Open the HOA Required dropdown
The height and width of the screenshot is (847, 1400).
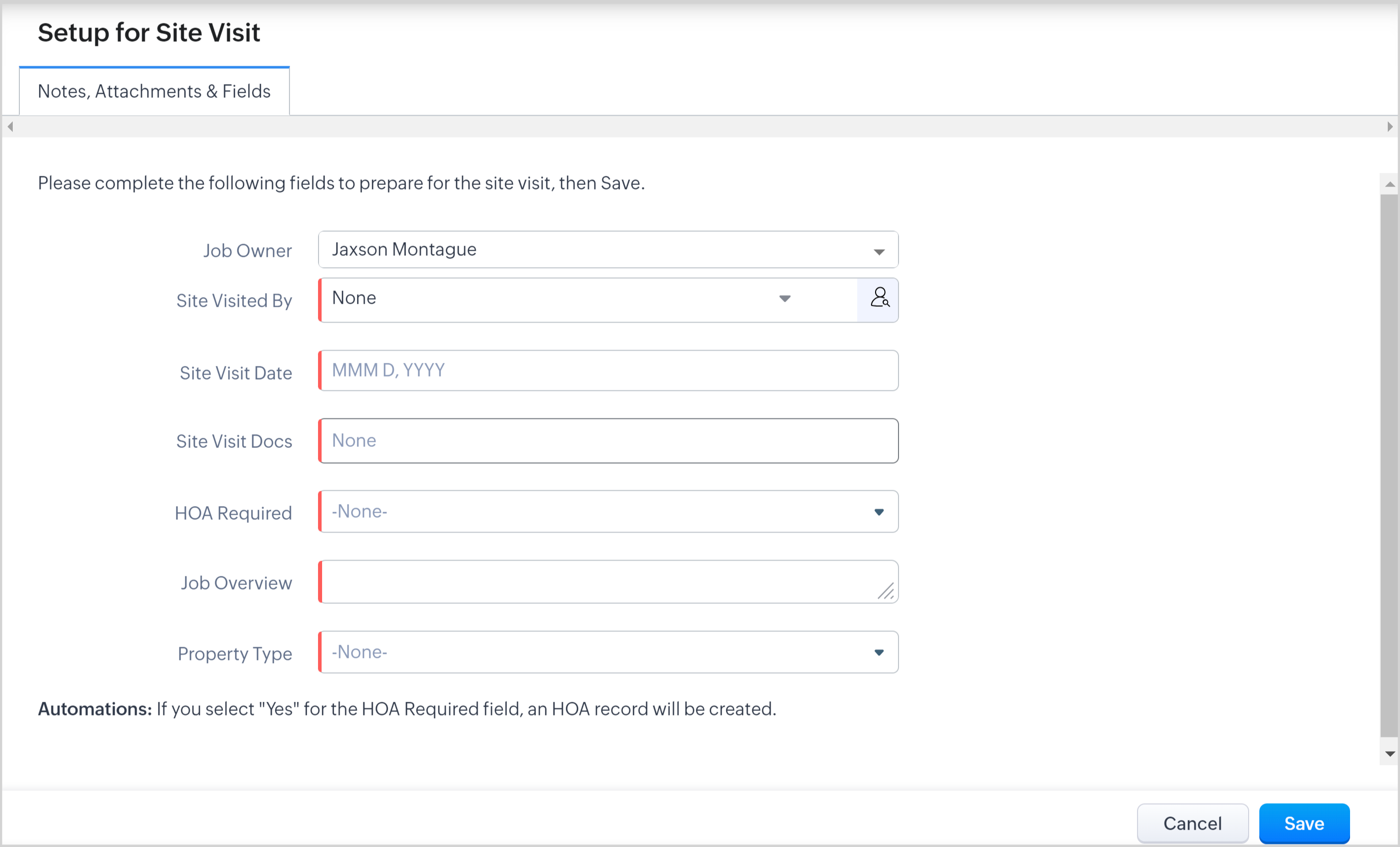(x=879, y=512)
